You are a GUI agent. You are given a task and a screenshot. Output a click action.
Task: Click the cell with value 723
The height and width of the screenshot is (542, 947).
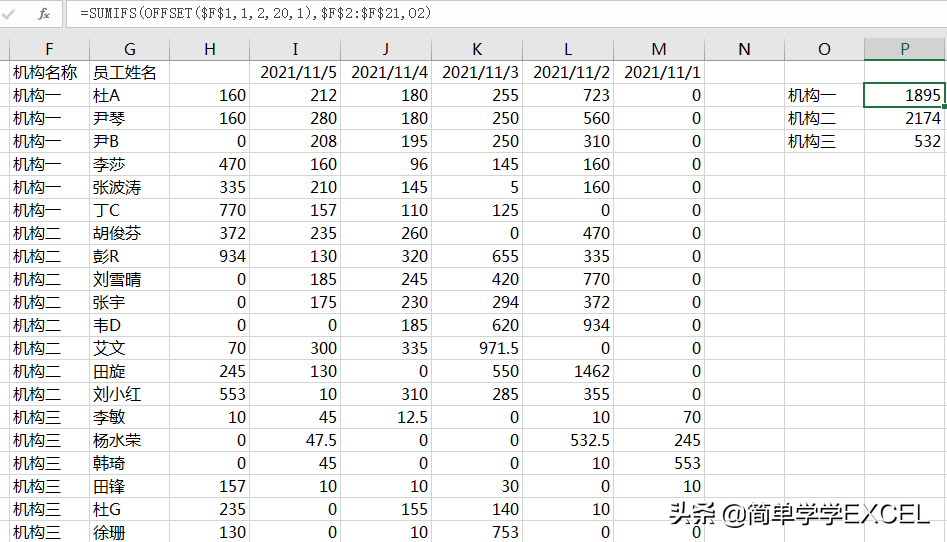tap(568, 95)
